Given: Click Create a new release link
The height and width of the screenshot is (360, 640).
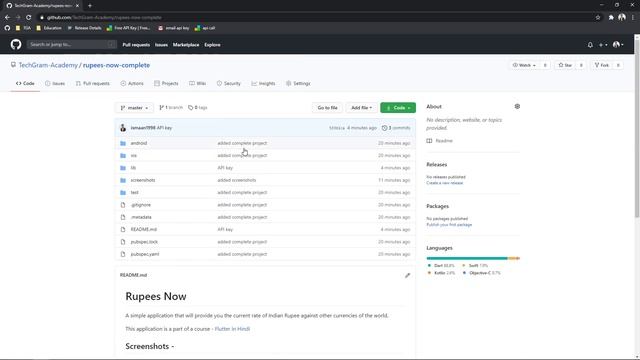Looking at the screenshot, I should 444,183.
